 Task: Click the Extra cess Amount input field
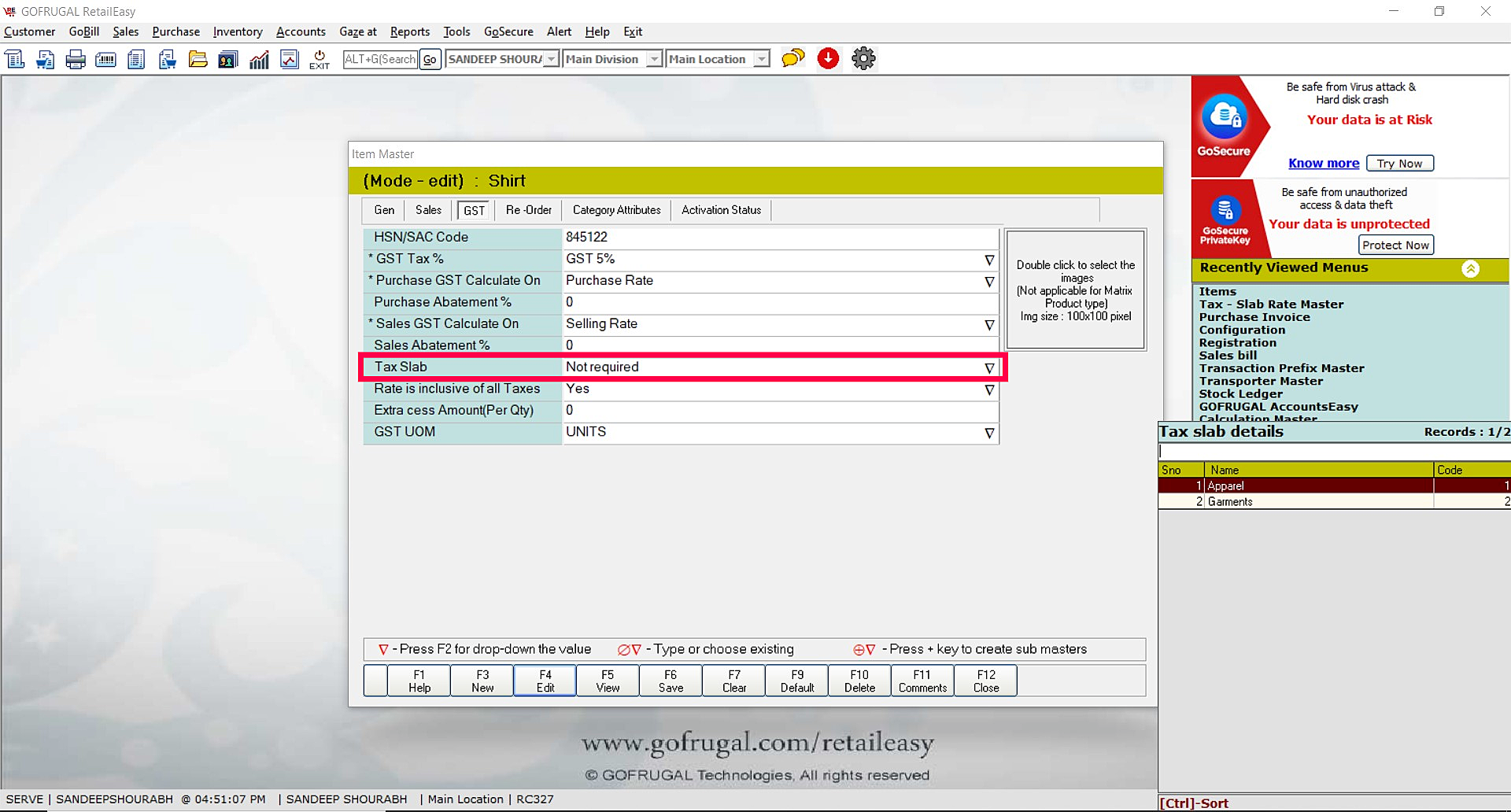[780, 410]
